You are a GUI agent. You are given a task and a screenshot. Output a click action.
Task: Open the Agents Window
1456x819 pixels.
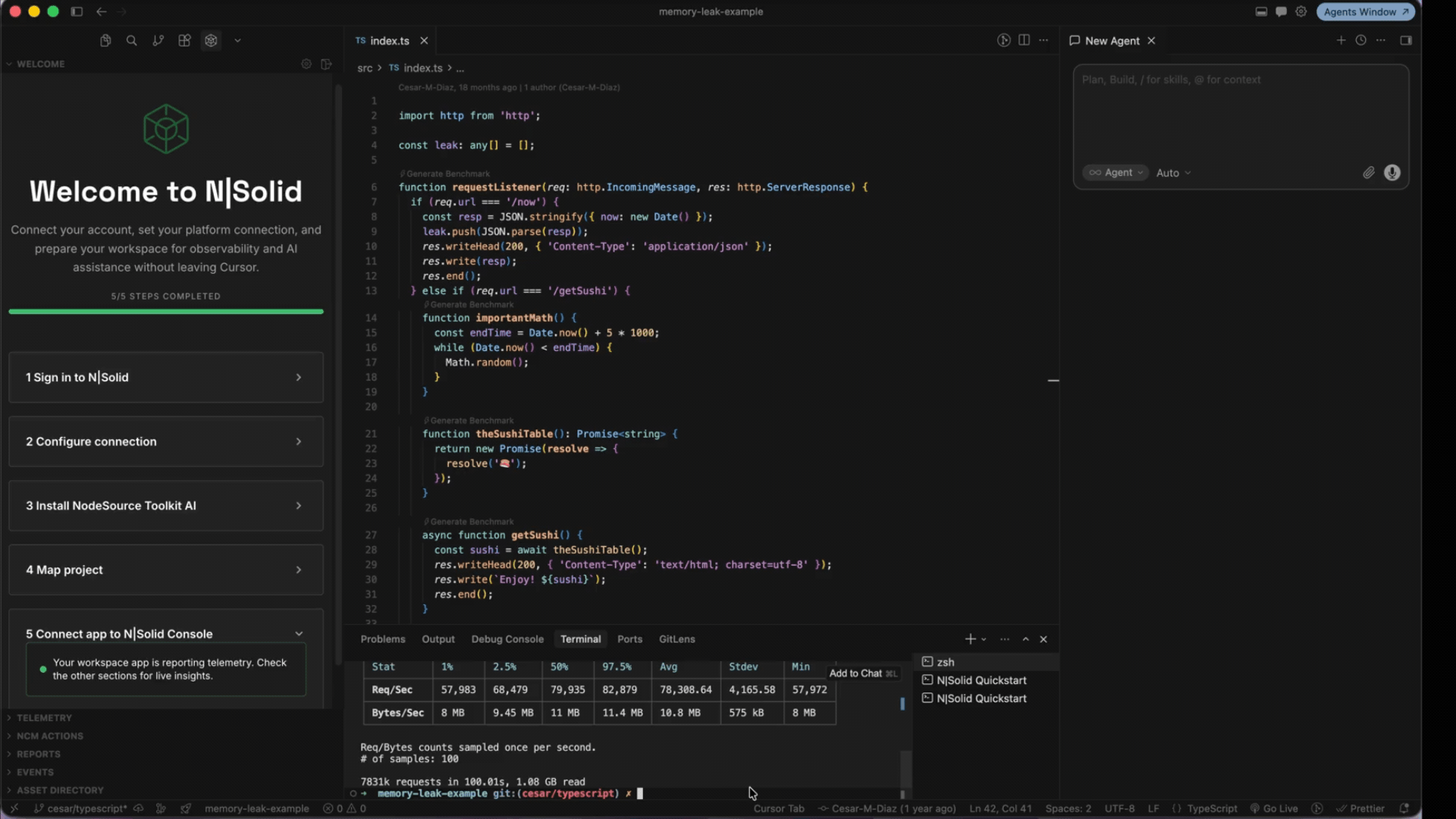pos(1365,11)
